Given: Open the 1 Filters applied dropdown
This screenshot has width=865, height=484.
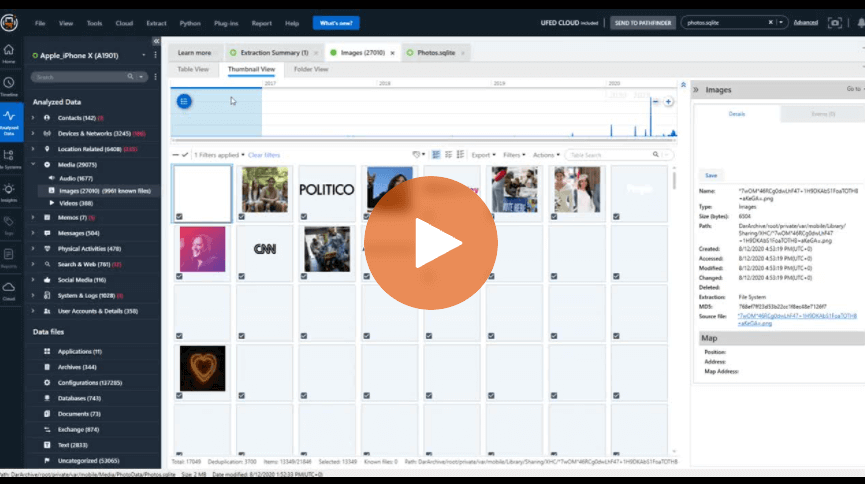Looking at the screenshot, I should tap(219, 155).
